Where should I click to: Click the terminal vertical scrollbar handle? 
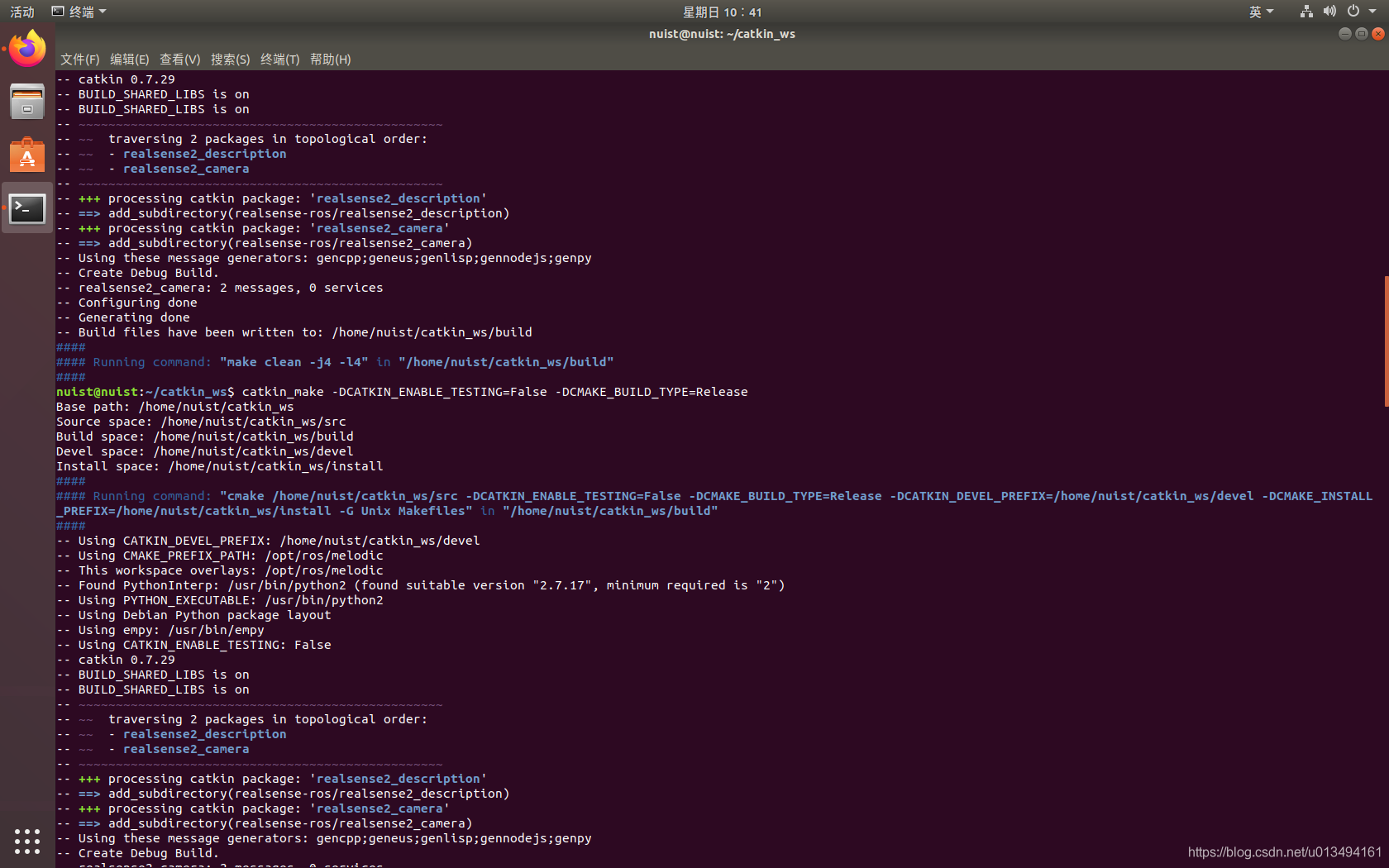coord(1386,341)
